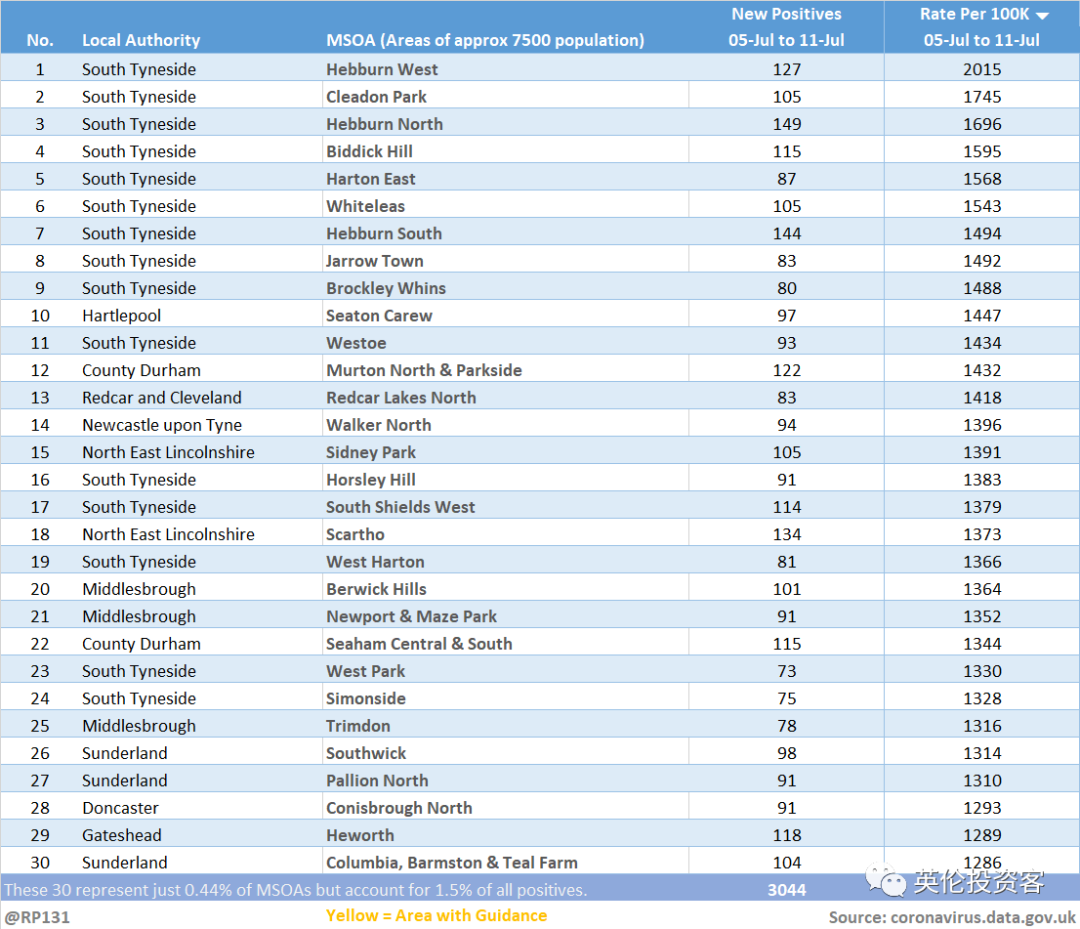
Task: Click the 'Source: coronavirus.data.gov.uk' text
Action: [x=952, y=917]
